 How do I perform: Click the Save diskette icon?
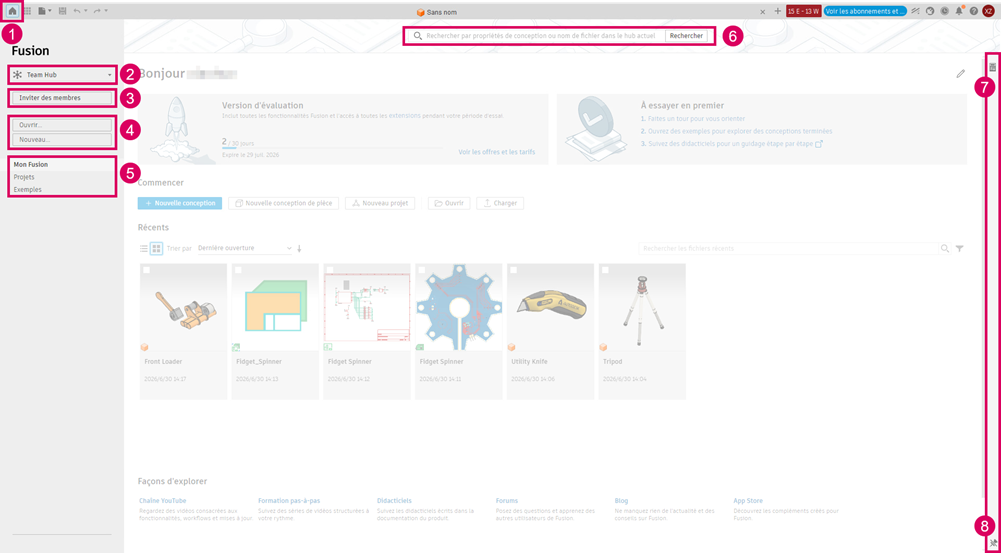pyautogui.click(x=62, y=11)
